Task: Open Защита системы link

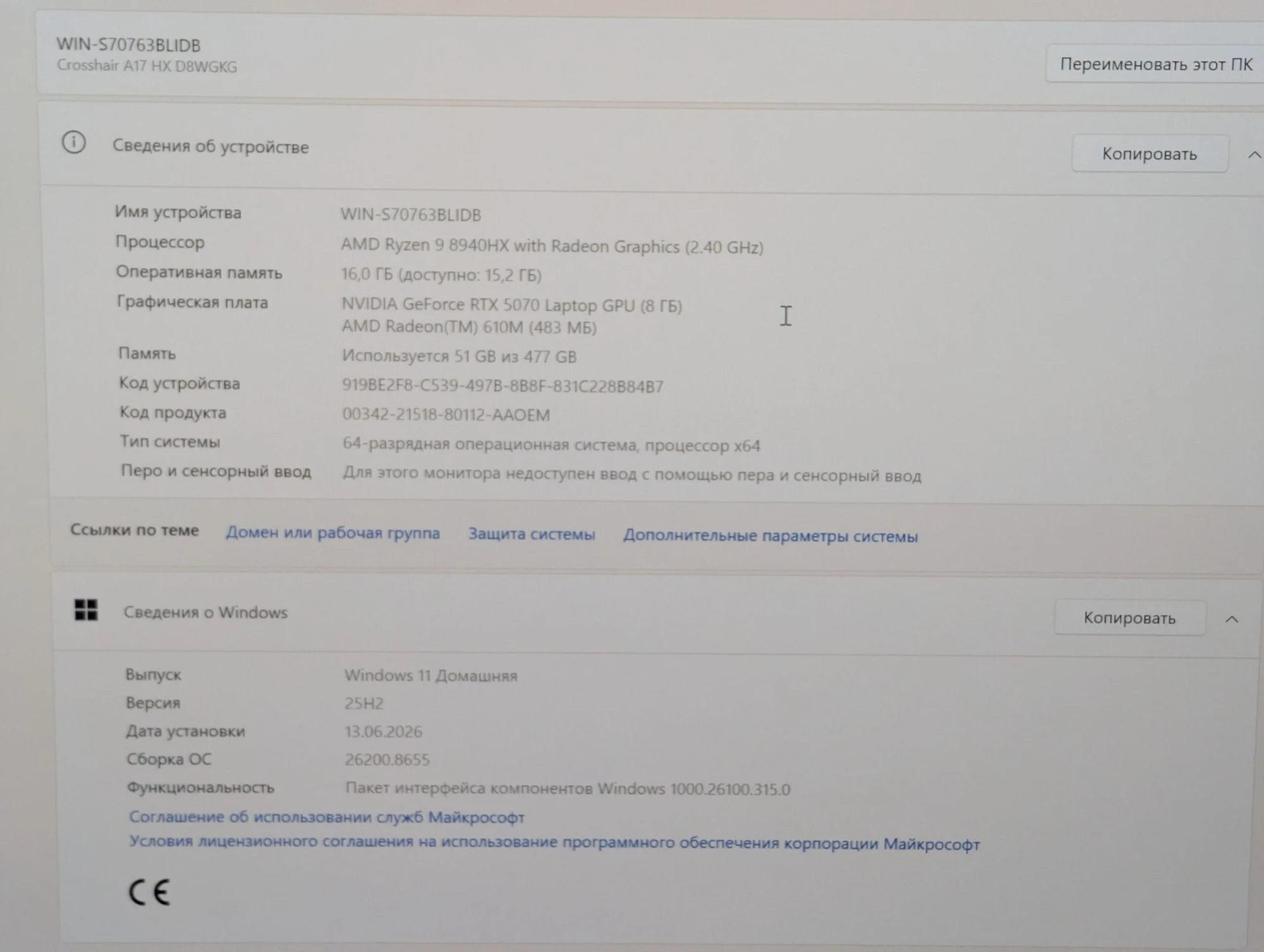Action: (x=532, y=534)
